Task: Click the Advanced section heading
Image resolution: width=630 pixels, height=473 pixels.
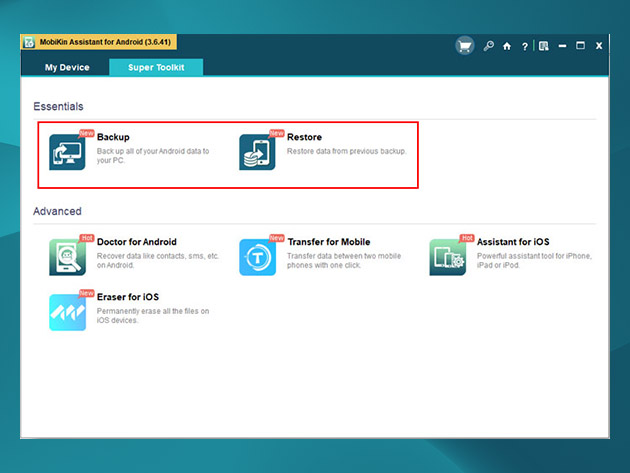Action: [x=57, y=211]
